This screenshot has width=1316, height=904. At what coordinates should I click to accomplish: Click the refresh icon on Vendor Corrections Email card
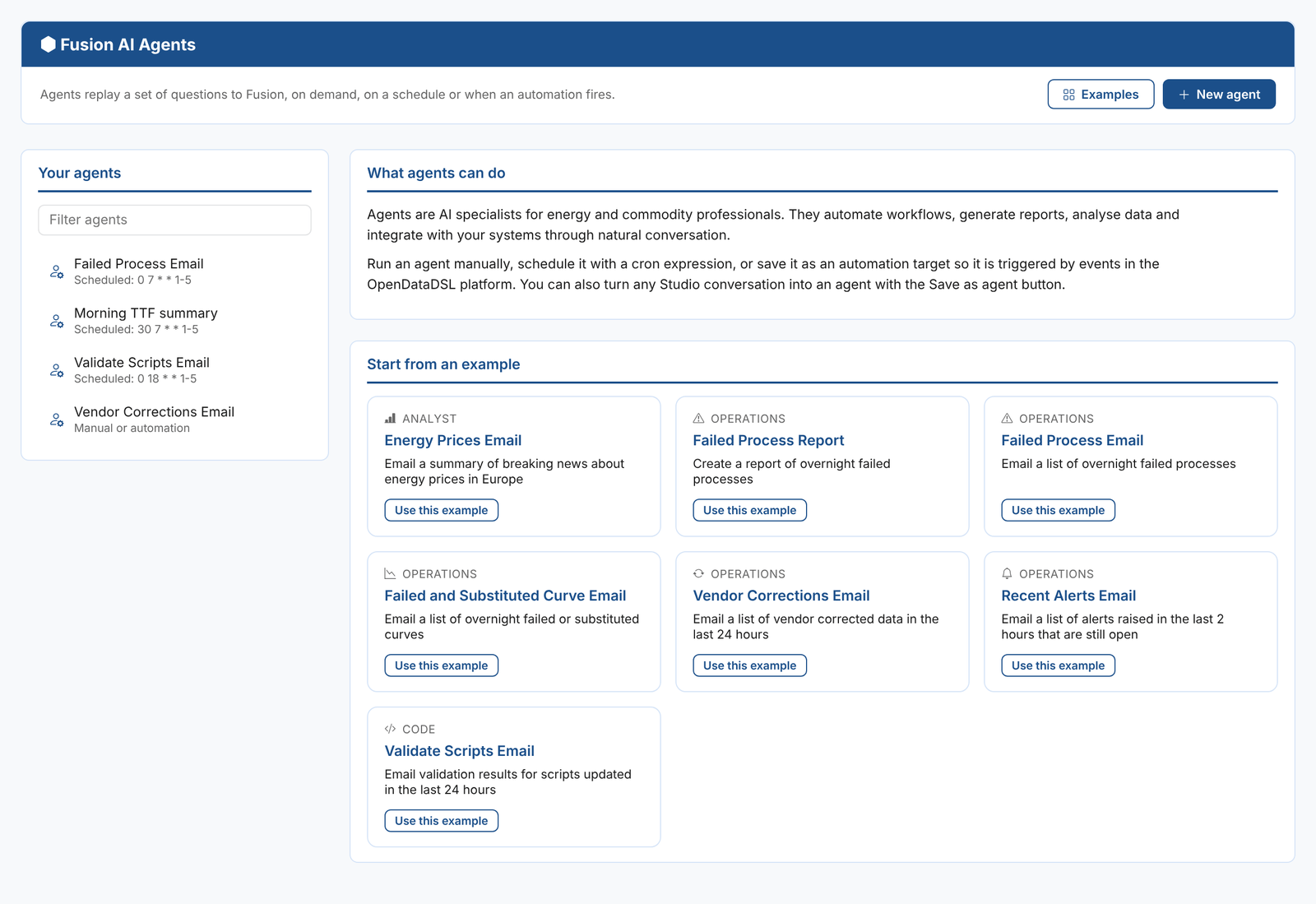(699, 574)
